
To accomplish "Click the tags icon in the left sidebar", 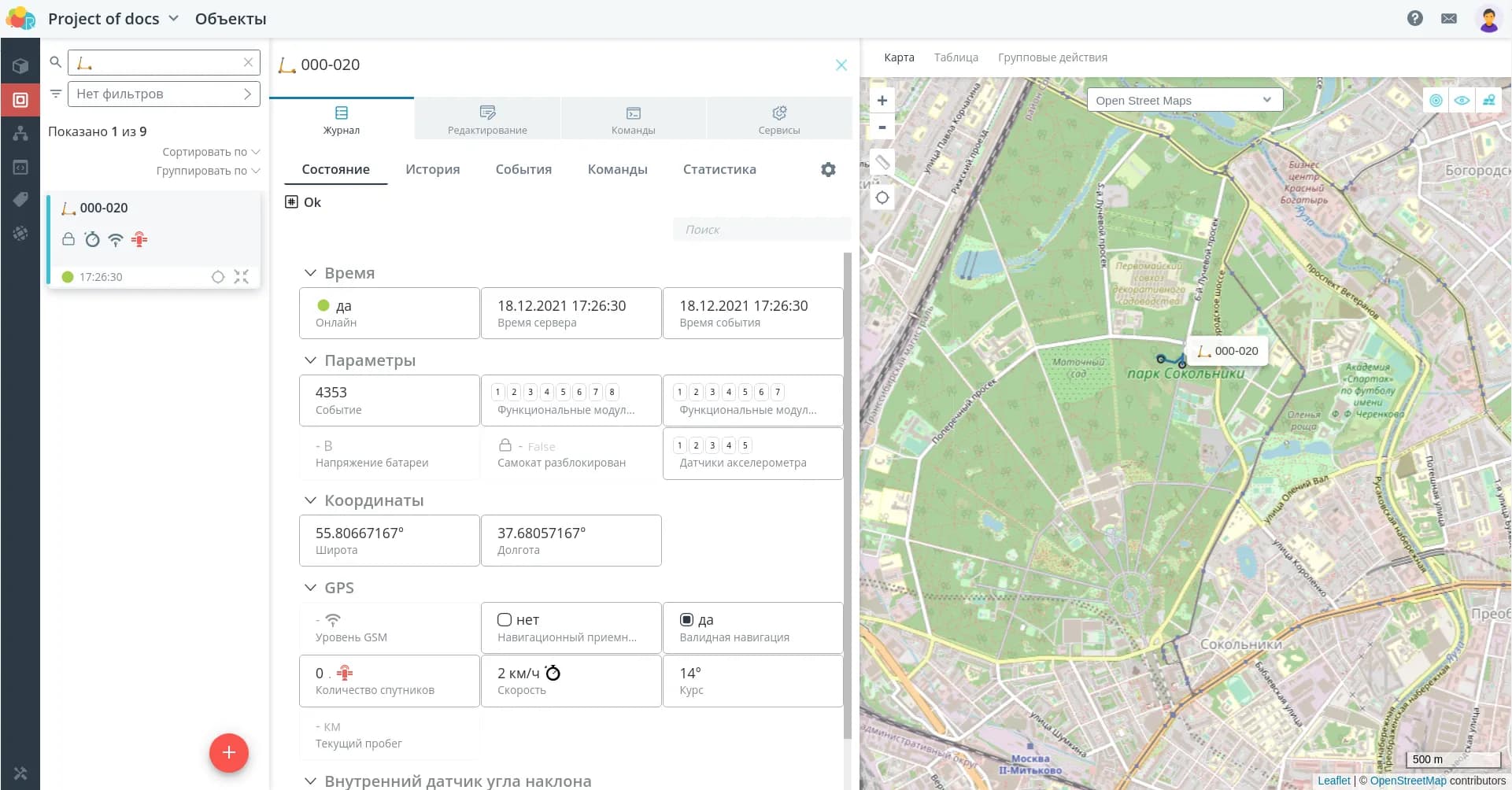I will 20,199.
